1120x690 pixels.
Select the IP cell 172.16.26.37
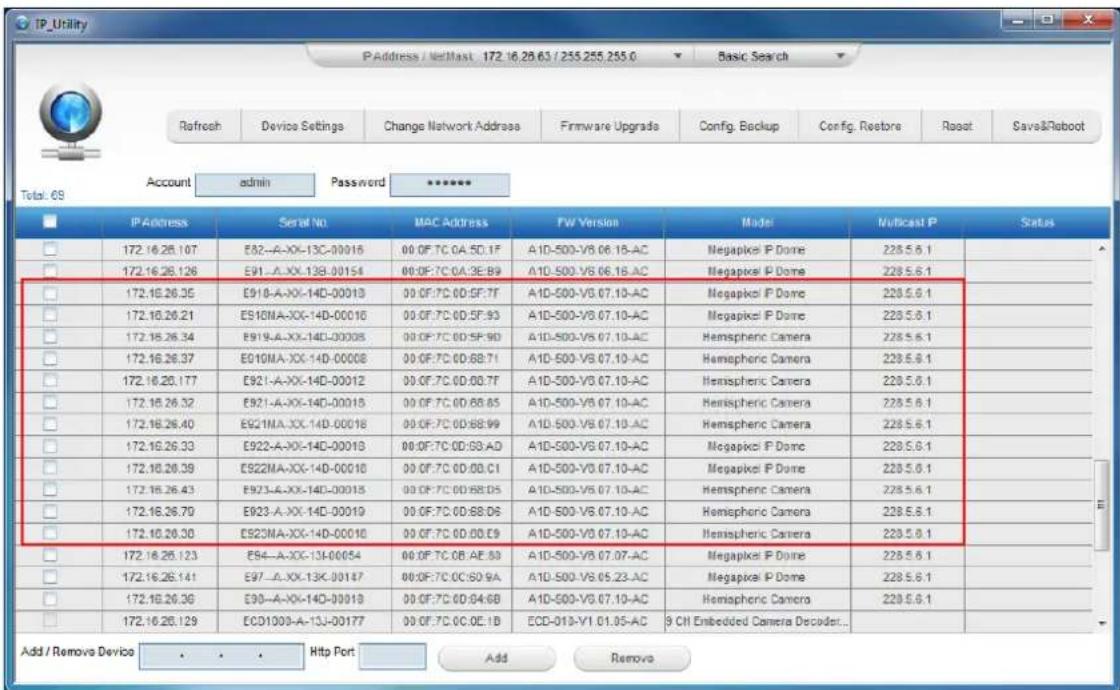pyautogui.click(x=159, y=359)
